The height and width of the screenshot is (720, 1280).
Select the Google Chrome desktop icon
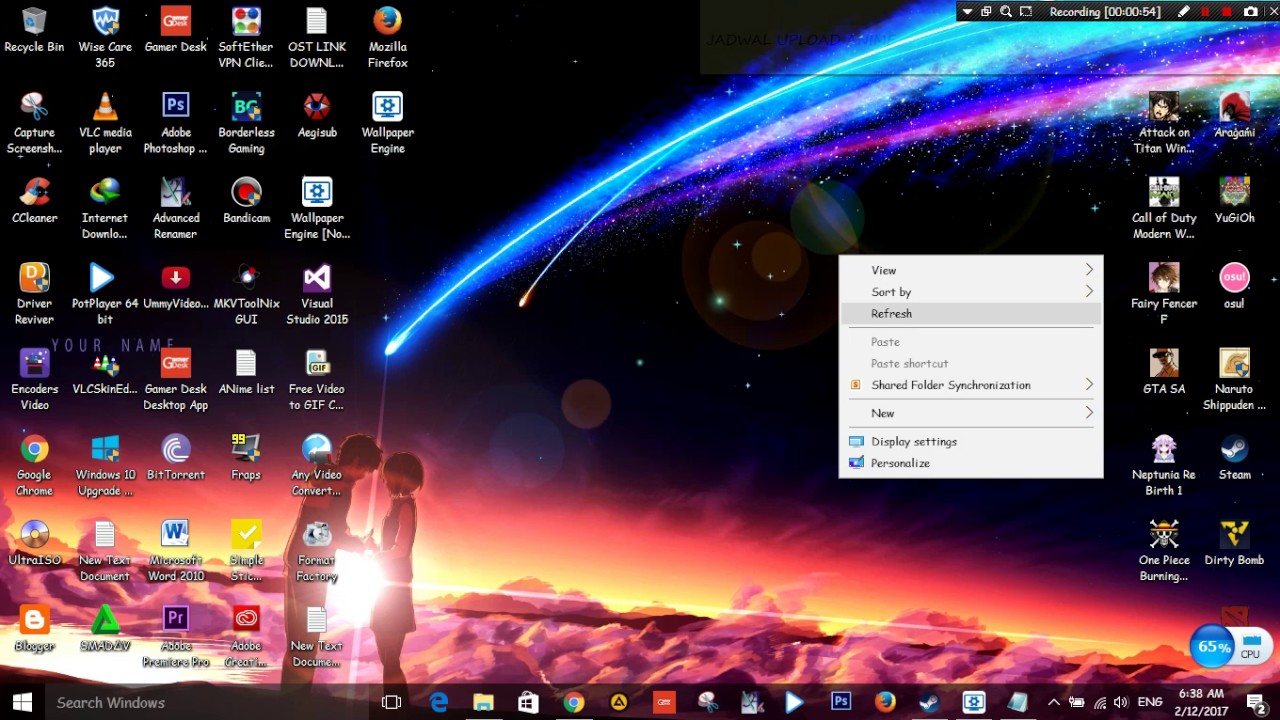tap(34, 465)
